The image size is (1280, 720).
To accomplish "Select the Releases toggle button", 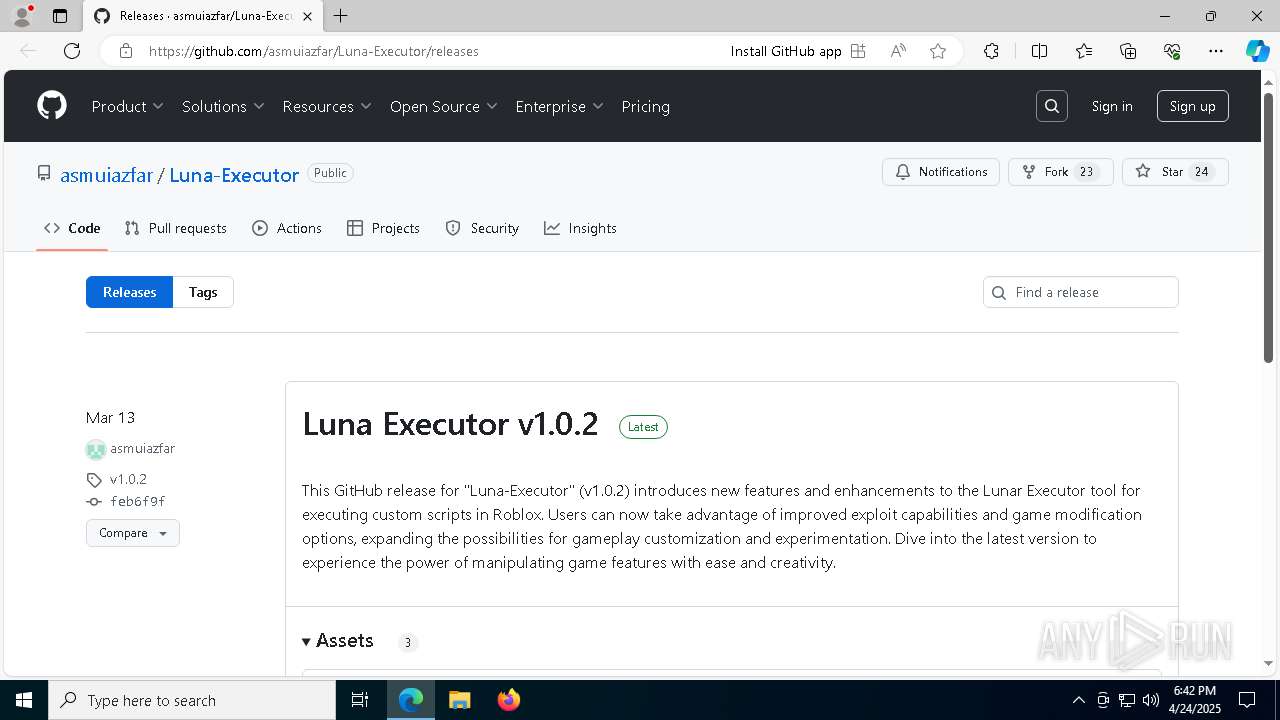I will pos(130,292).
